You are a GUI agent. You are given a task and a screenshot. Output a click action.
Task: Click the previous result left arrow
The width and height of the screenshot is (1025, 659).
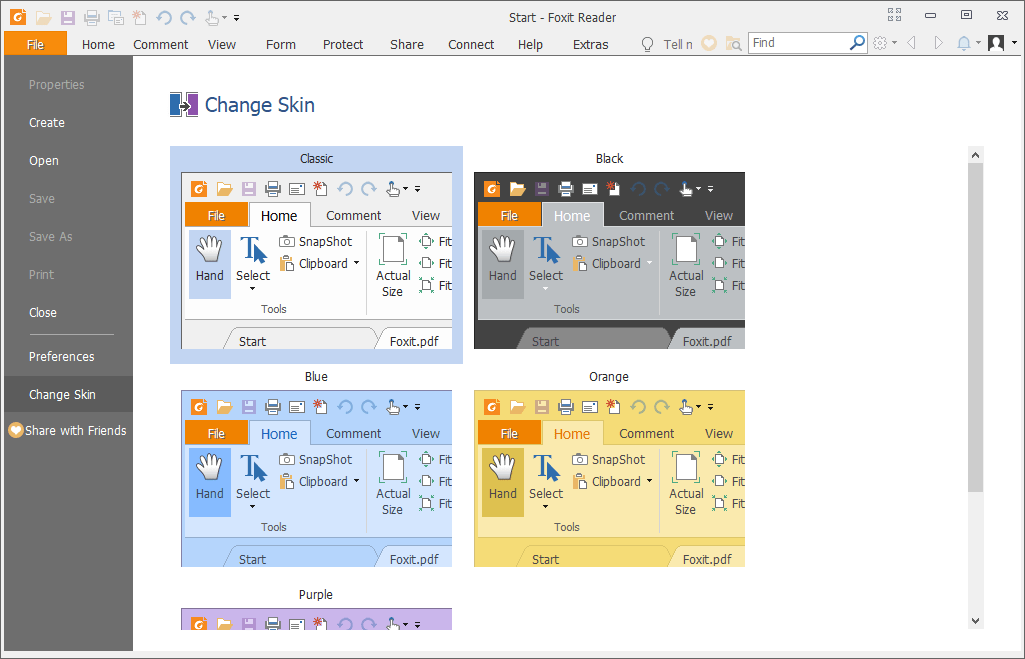click(911, 43)
